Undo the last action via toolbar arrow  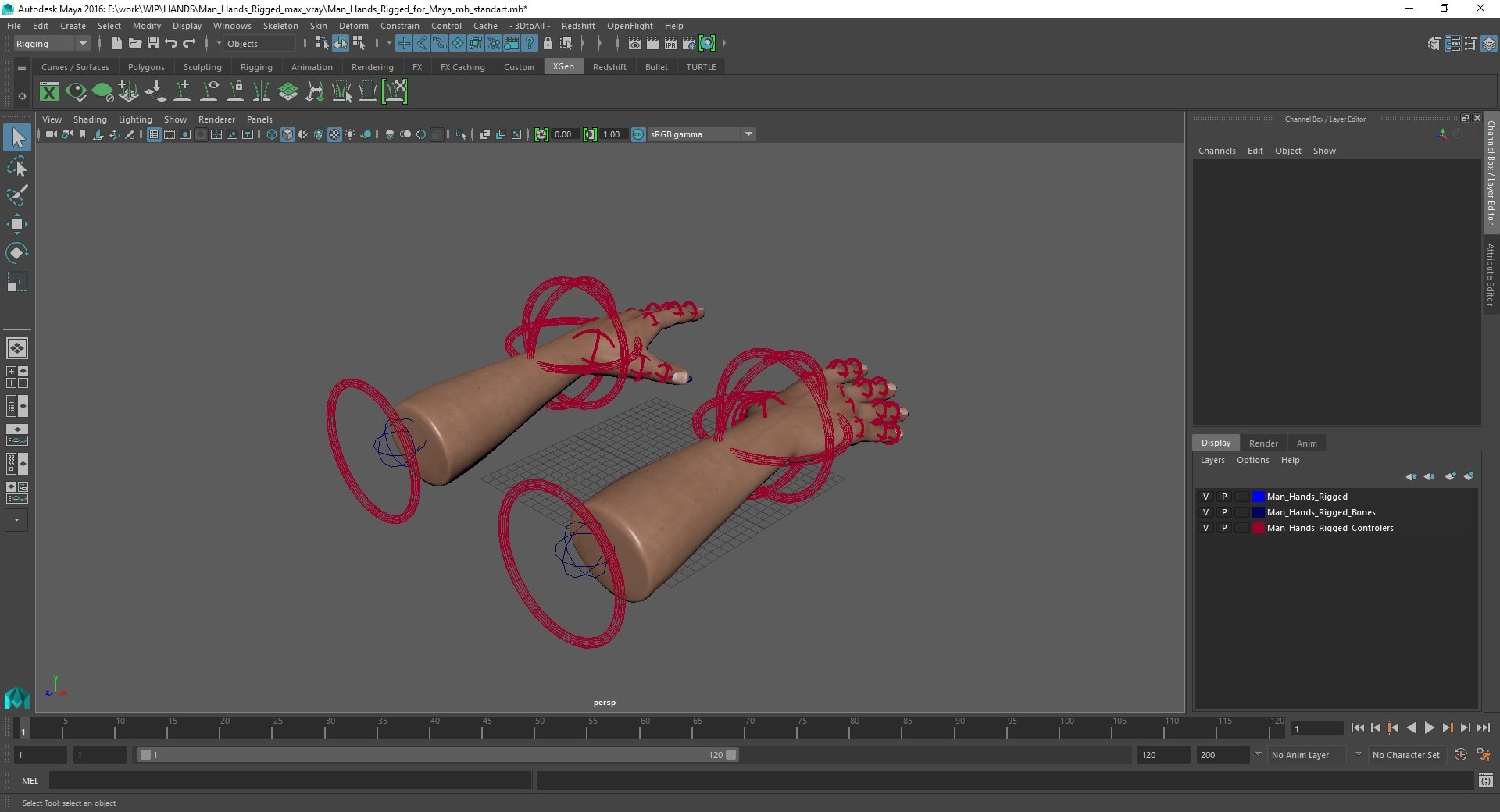171,44
